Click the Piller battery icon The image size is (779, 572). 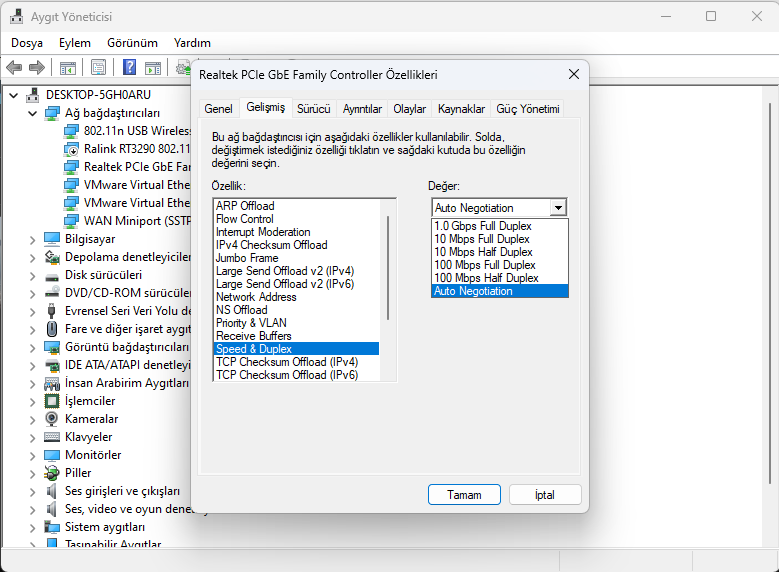click(x=52, y=473)
